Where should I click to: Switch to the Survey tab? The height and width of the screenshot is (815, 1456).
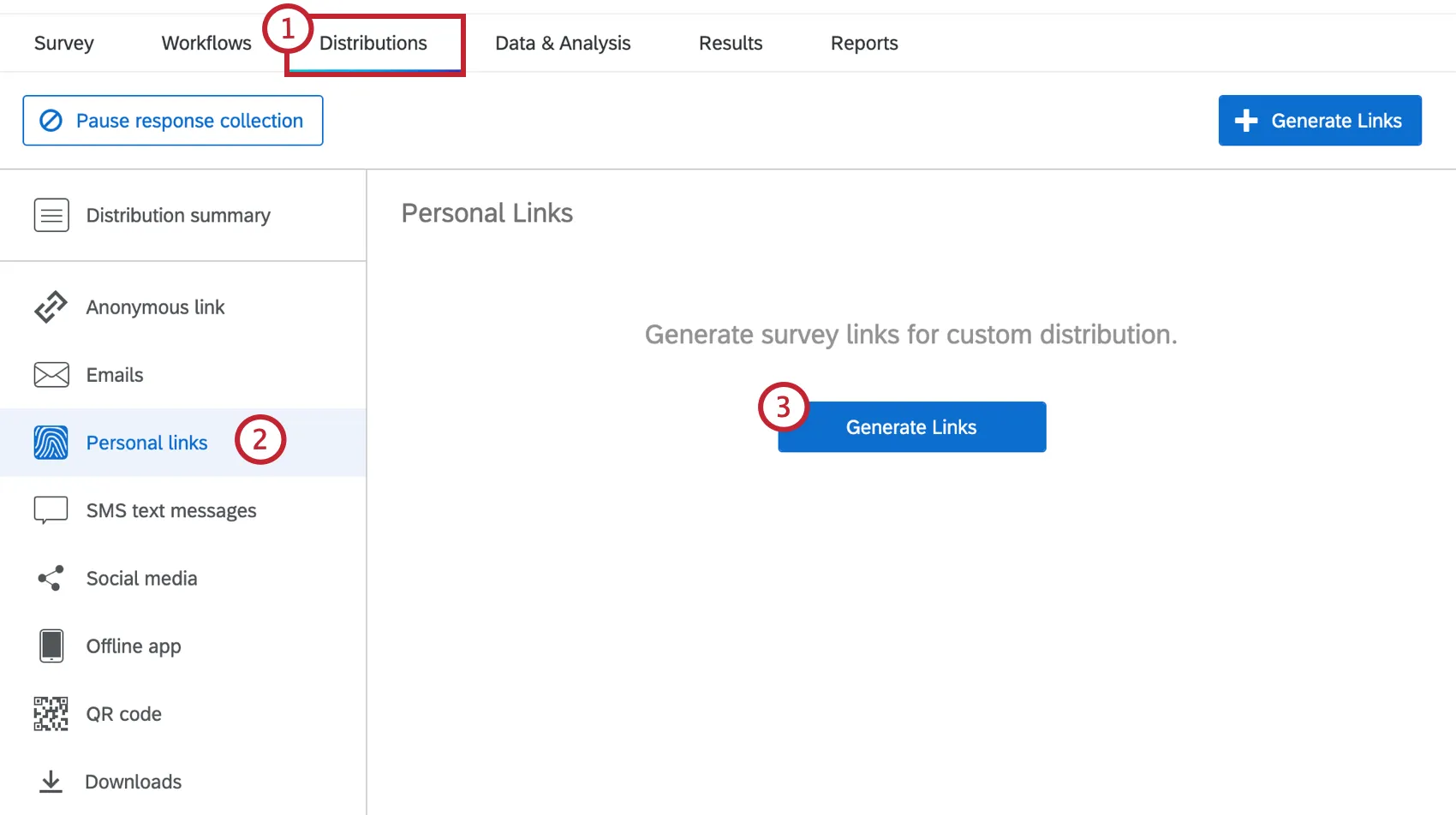pos(63,43)
